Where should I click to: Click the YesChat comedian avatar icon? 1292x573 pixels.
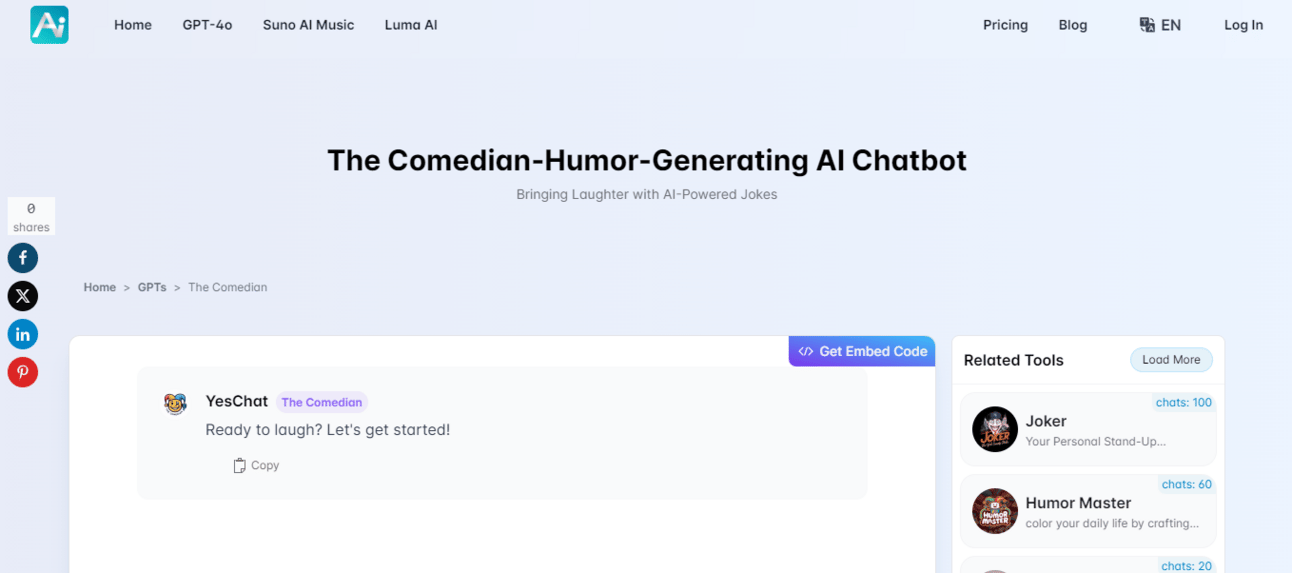tap(175, 403)
